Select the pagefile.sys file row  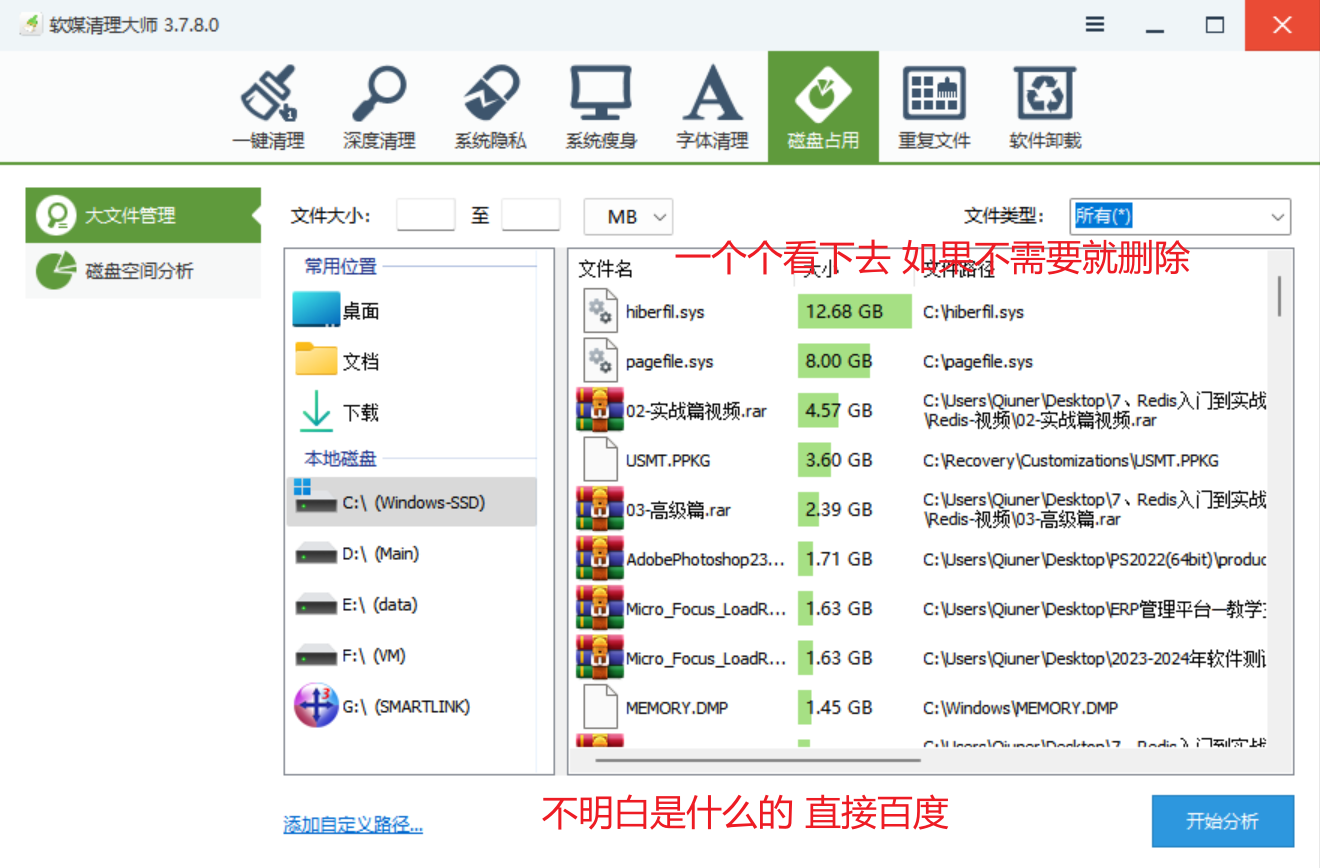tap(923, 361)
